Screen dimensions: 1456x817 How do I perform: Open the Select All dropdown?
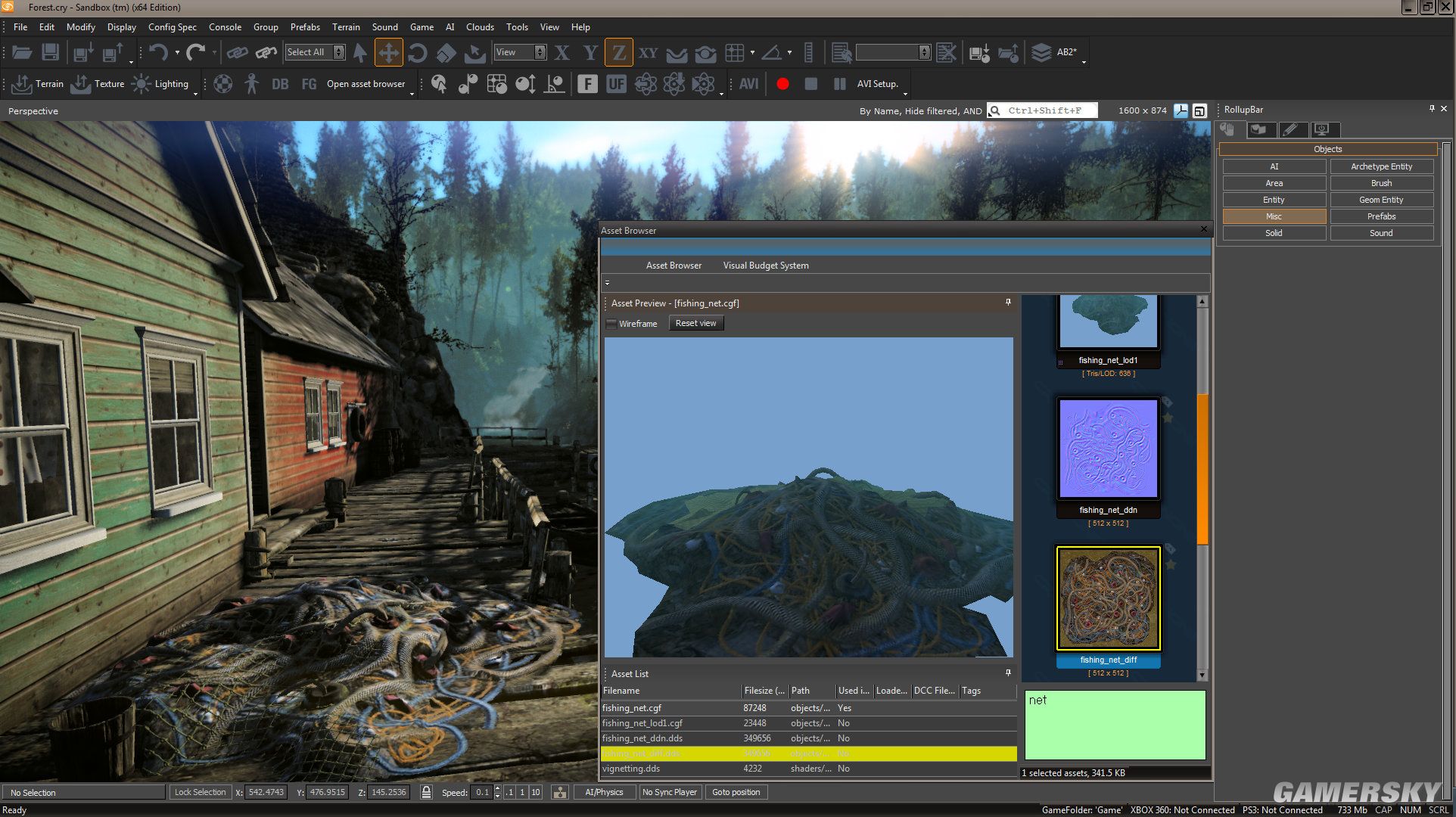pos(316,52)
